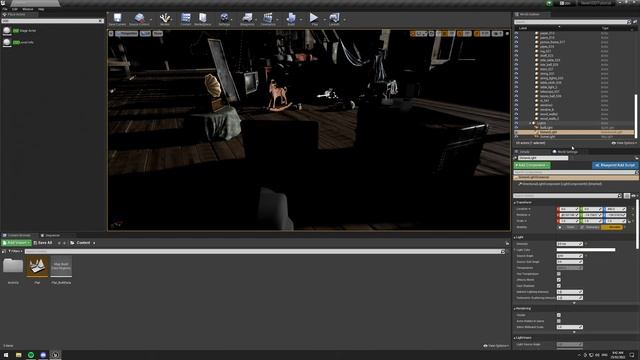Open the Show flags dropdown
Image resolution: width=640 pixels, height=360 pixels.
click(x=158, y=33)
